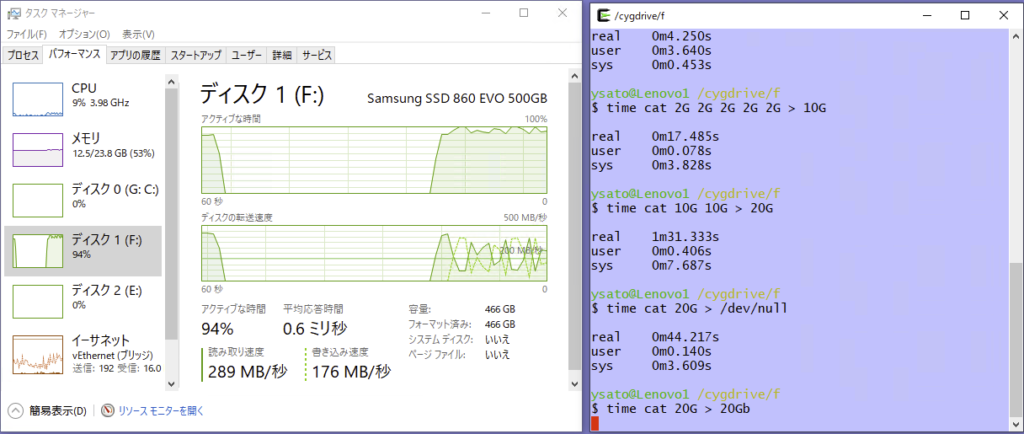Select ディスク 0 (G: C:) in sidebar
The height and width of the screenshot is (434, 1024).
click(37, 200)
